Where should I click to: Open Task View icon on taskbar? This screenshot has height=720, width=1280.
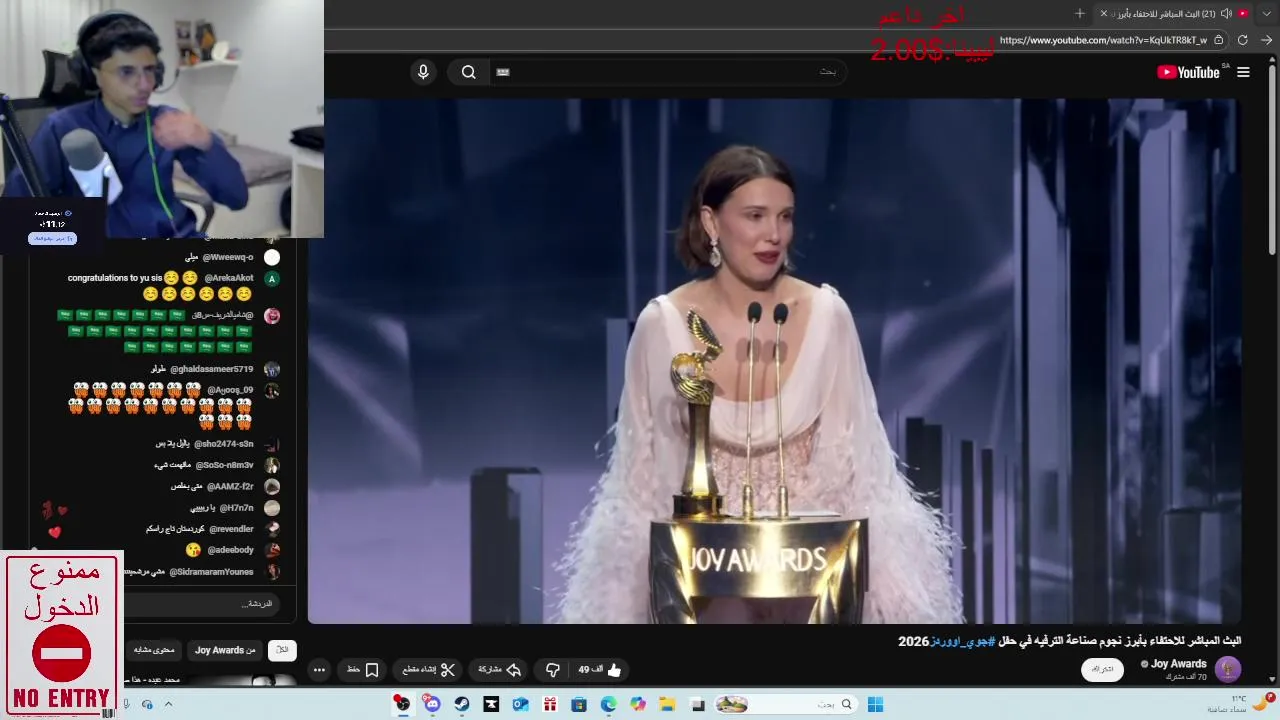click(x=698, y=704)
